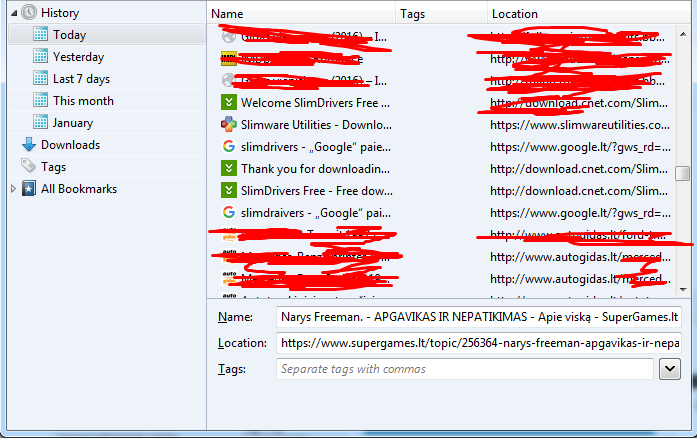
Task: Open the tags dropdown arrow button
Action: [x=669, y=369]
